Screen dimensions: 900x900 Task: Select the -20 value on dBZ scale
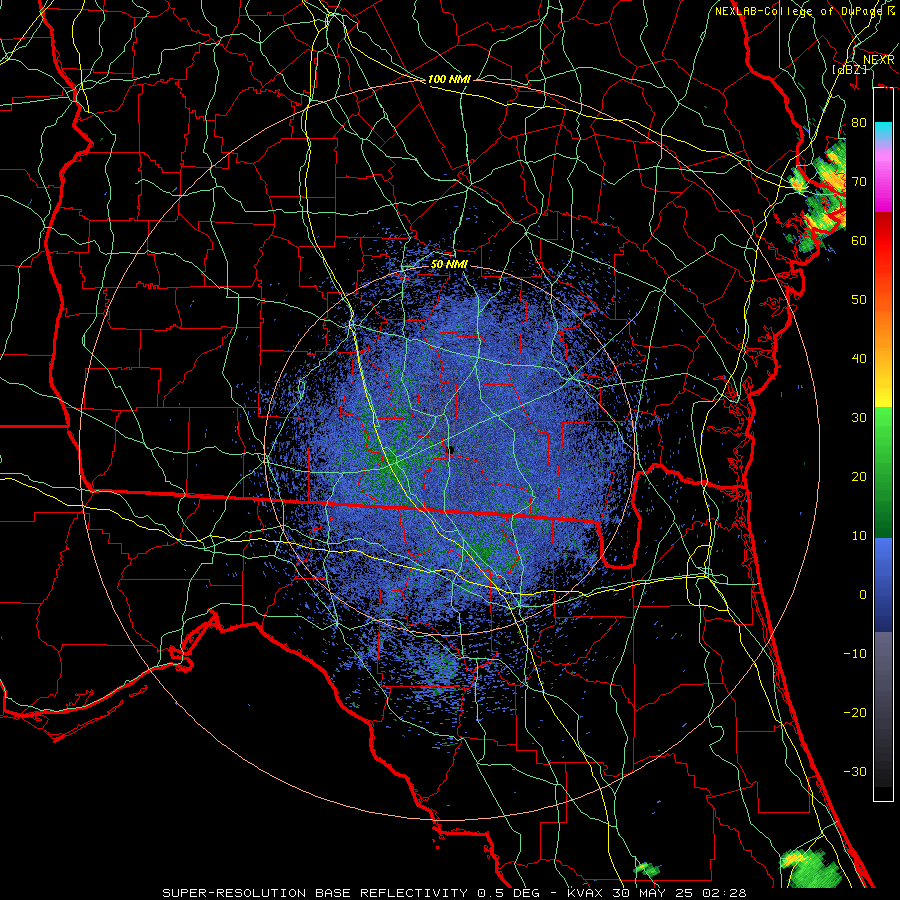click(x=855, y=713)
